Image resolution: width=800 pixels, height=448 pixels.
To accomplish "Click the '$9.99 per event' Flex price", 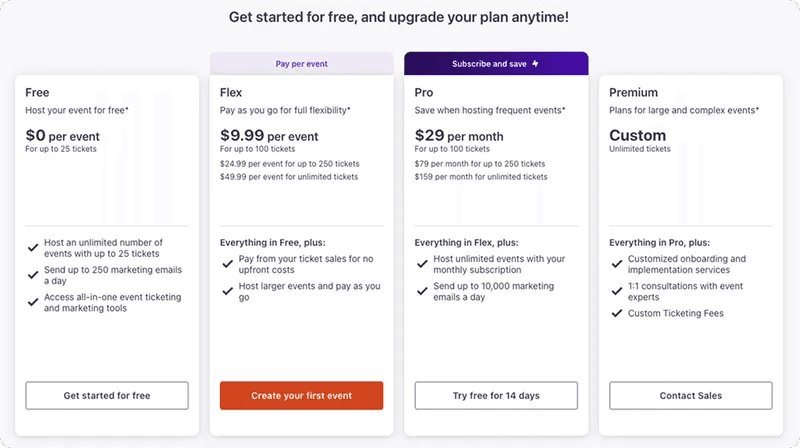I will pos(269,136).
